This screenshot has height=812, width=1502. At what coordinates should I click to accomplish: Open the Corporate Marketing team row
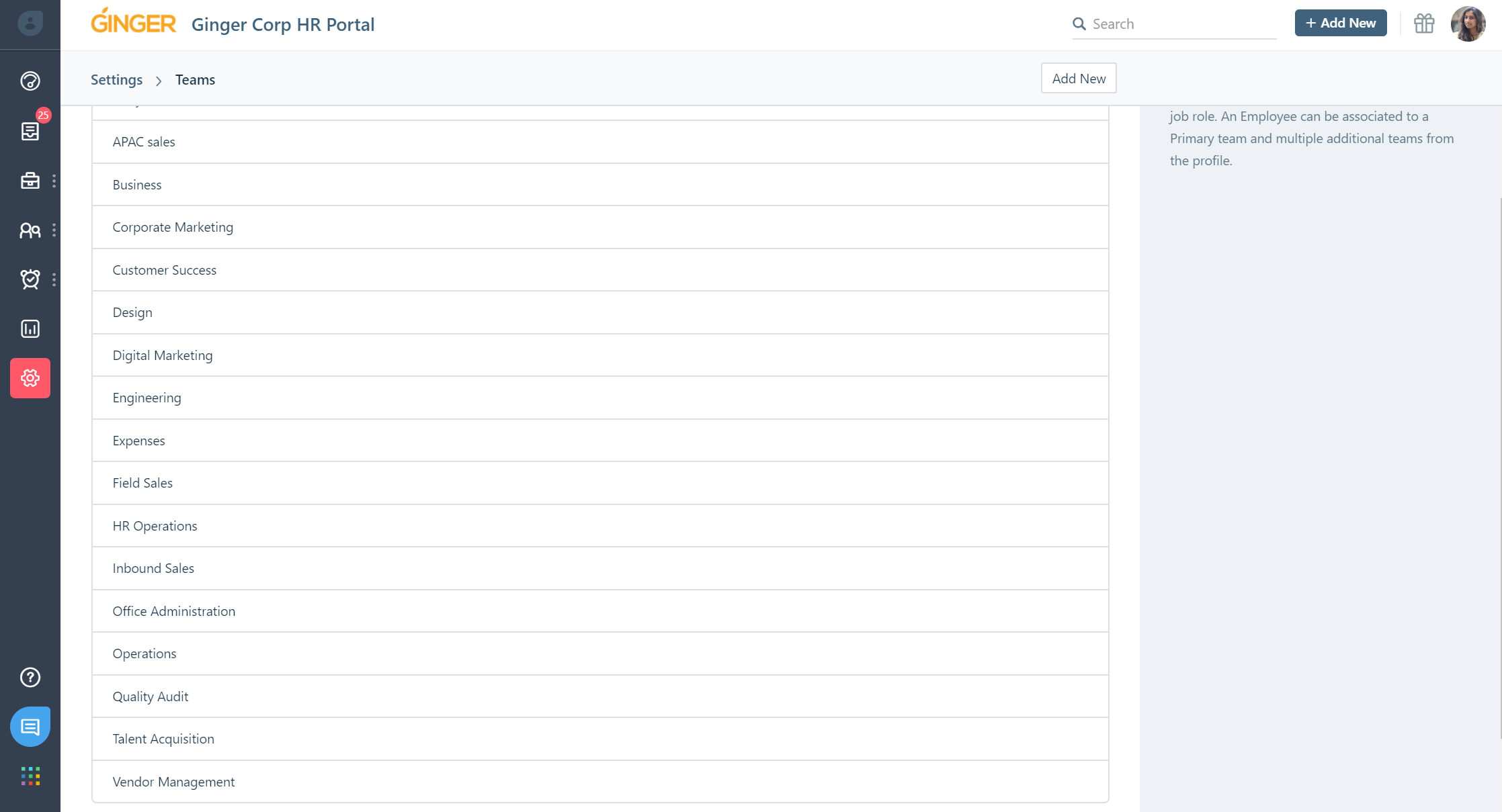600,227
